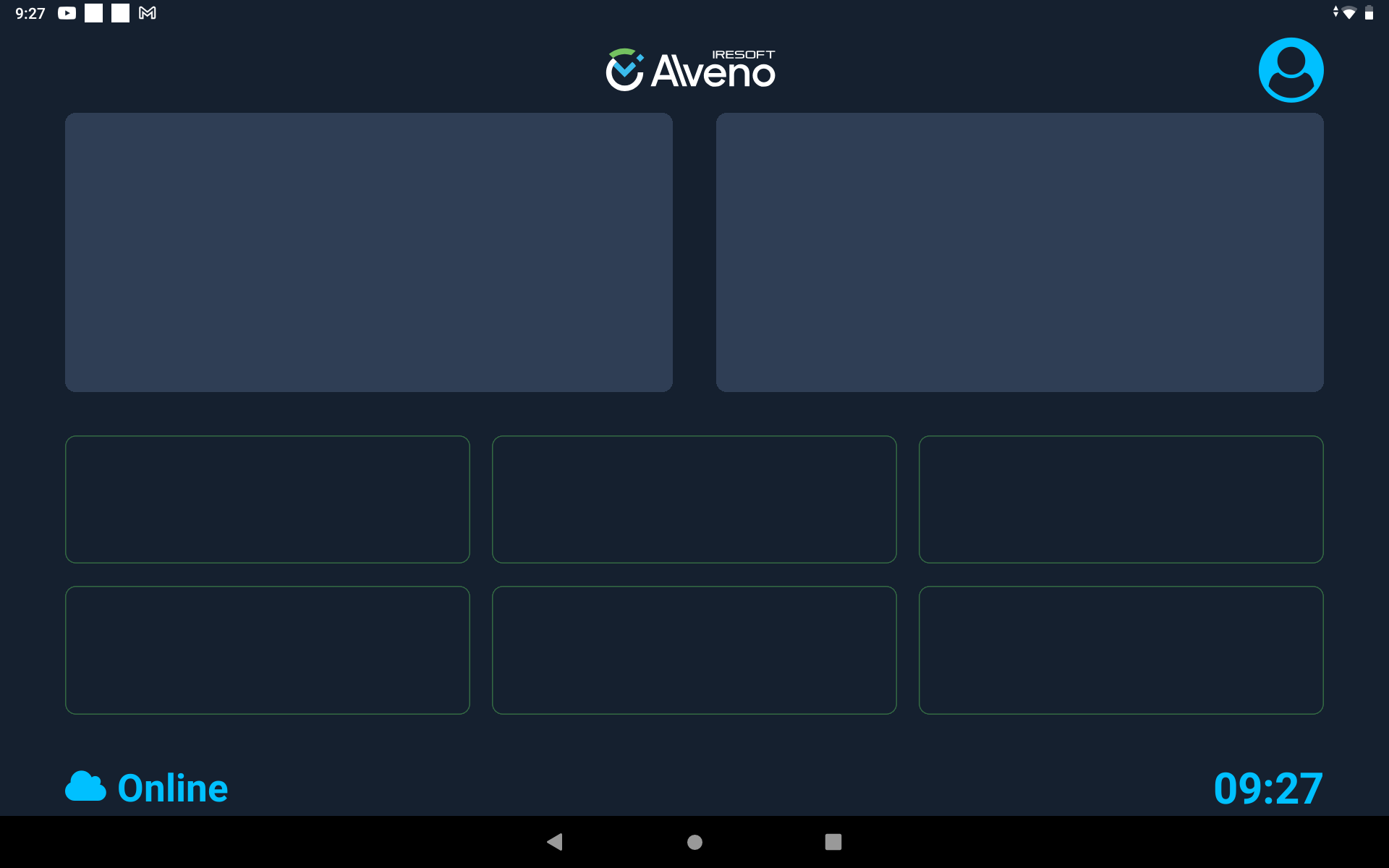Open the blue user profile icon

click(x=1291, y=70)
